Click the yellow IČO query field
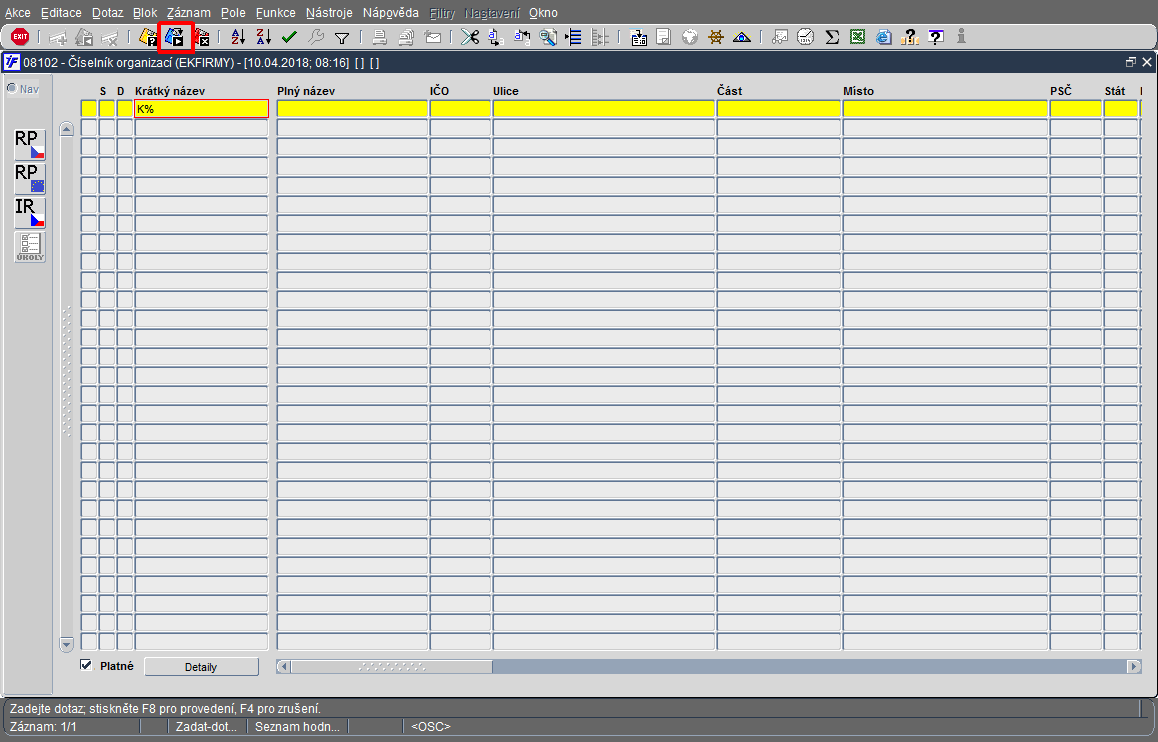Screen dimensions: 1158x742 460,109
